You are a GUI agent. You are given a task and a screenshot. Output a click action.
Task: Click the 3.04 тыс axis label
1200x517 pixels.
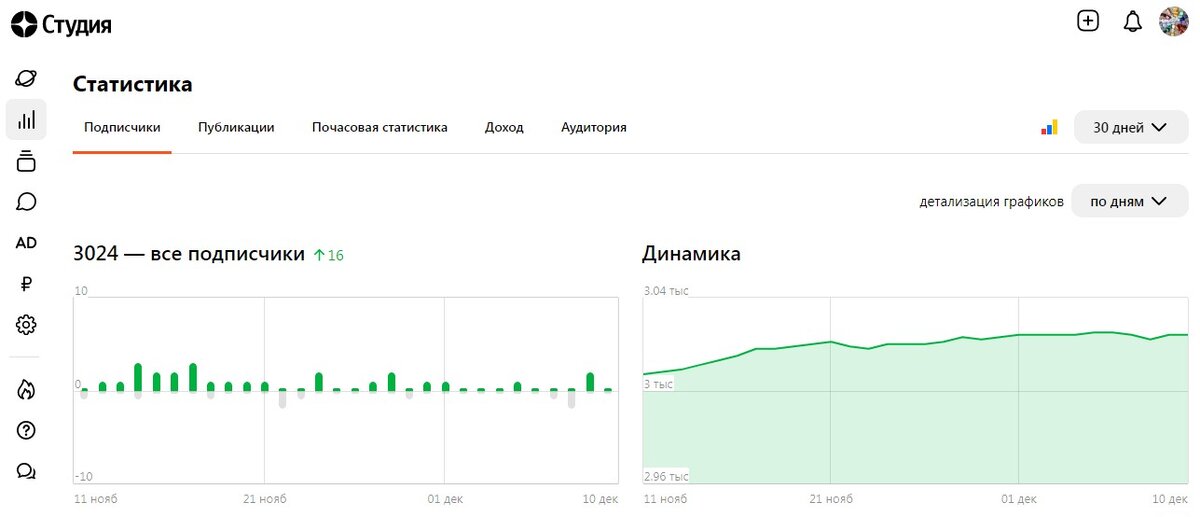(666, 291)
